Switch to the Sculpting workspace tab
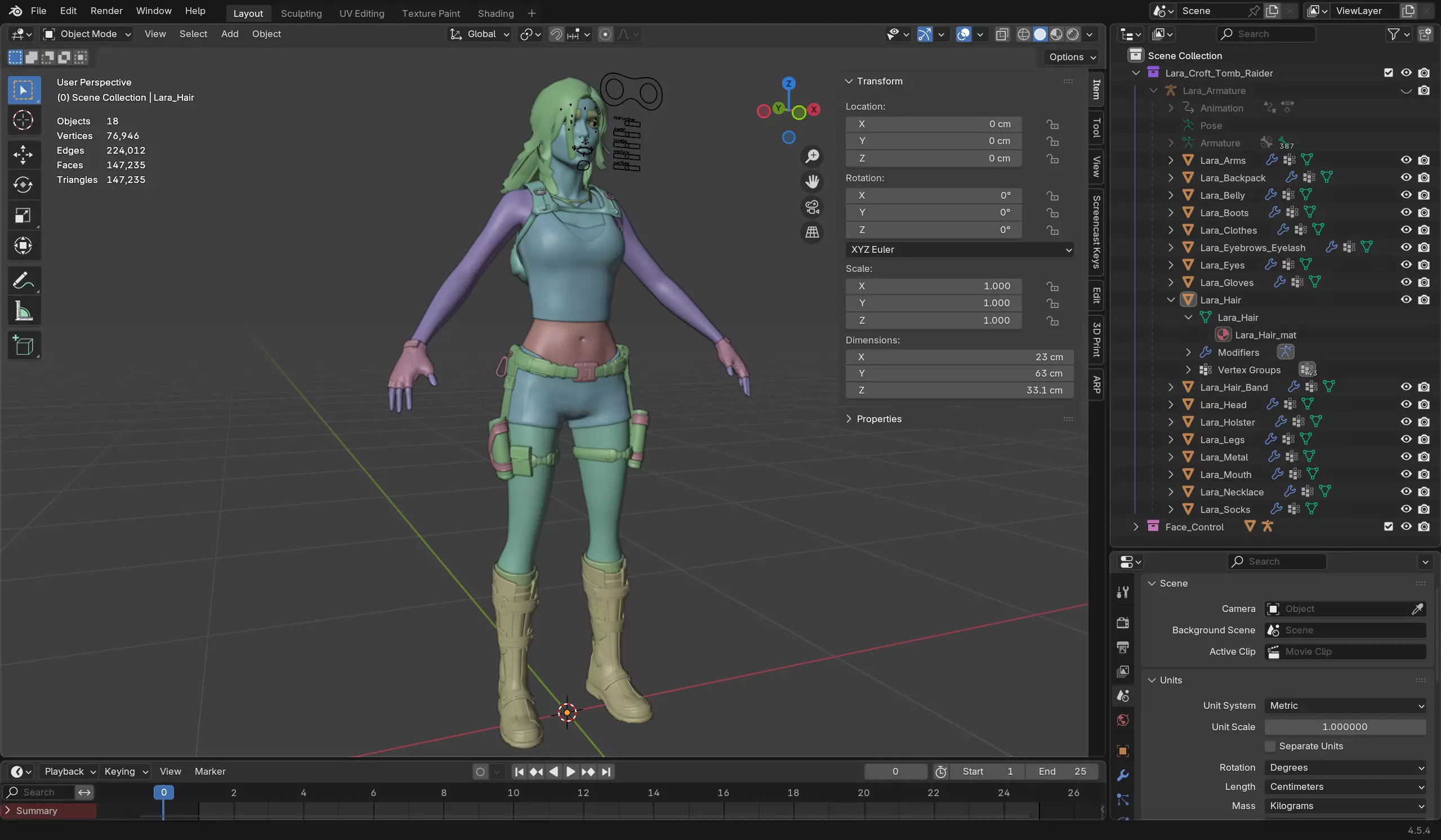 pyautogui.click(x=301, y=13)
